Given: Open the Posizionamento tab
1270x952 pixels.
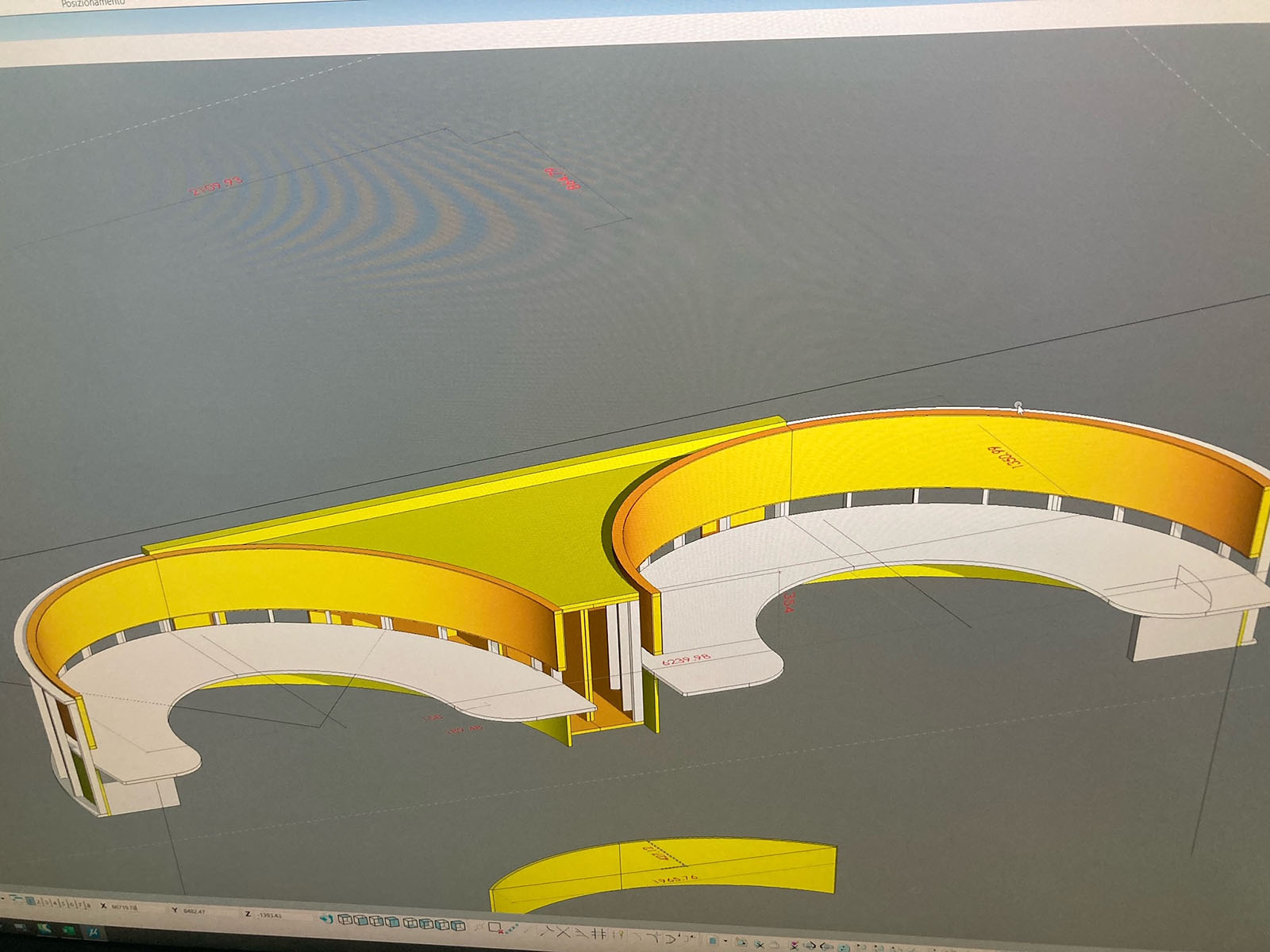Looking at the screenshot, I should point(93,3).
